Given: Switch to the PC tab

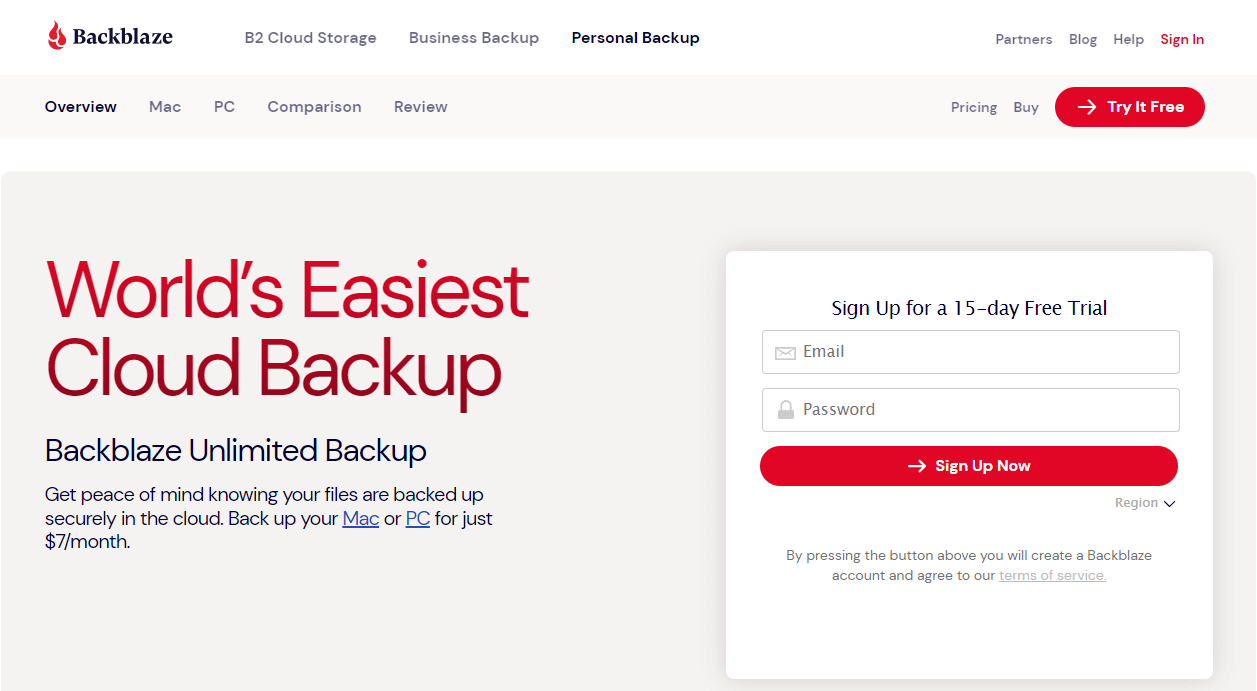Looking at the screenshot, I should 224,107.
